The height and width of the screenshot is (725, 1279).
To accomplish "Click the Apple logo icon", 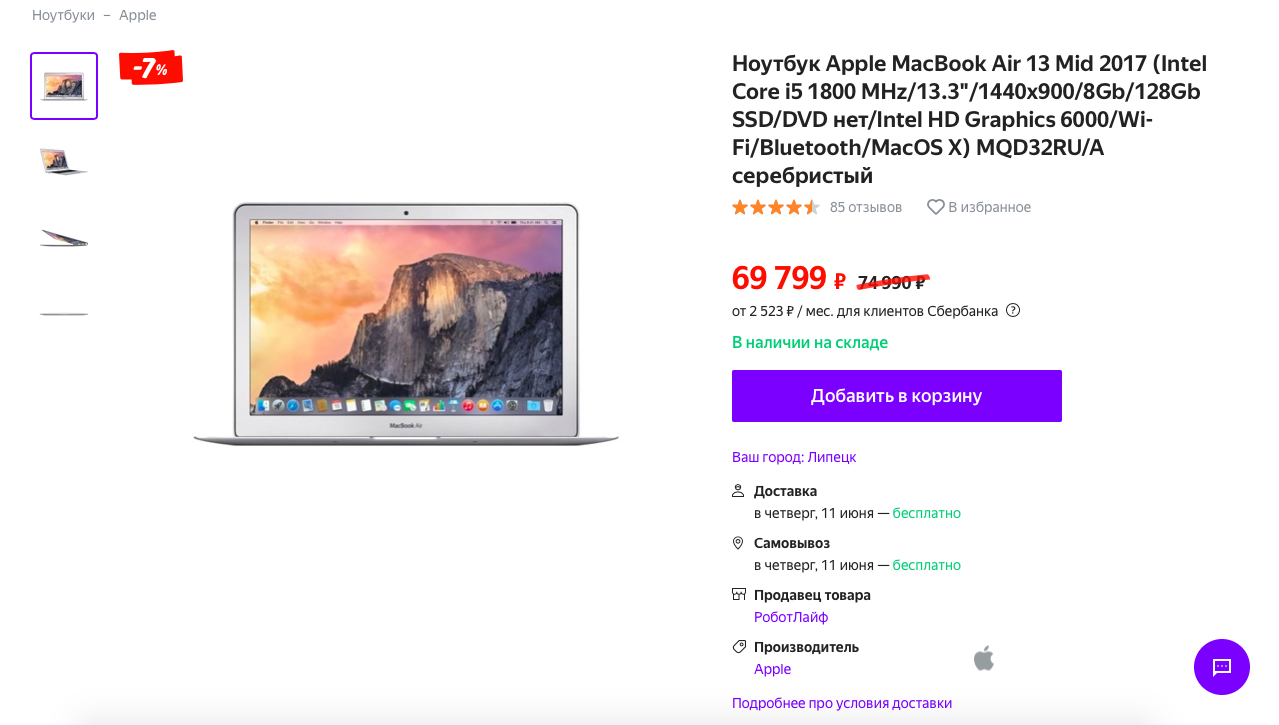I will pos(984,658).
